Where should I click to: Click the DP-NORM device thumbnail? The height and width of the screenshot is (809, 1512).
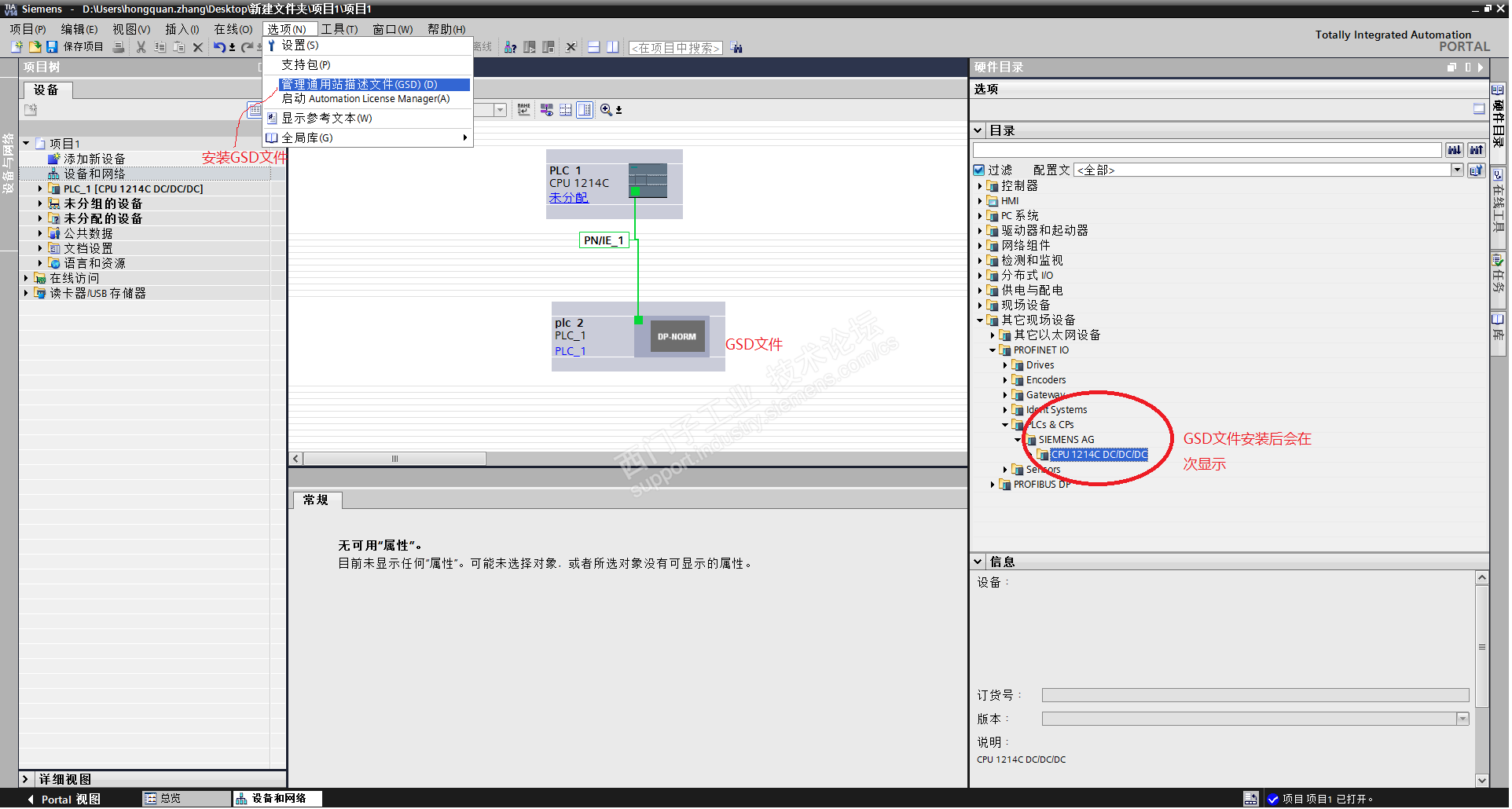point(677,337)
